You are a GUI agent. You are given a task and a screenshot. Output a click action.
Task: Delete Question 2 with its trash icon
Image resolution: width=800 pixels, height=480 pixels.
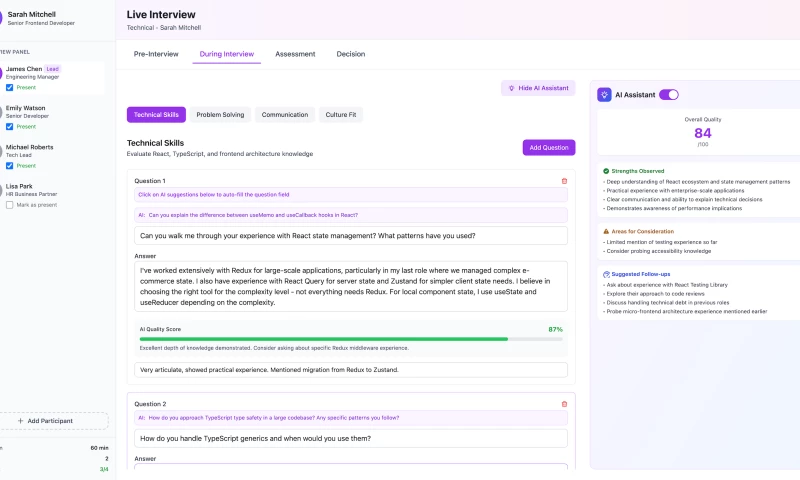tap(564, 404)
